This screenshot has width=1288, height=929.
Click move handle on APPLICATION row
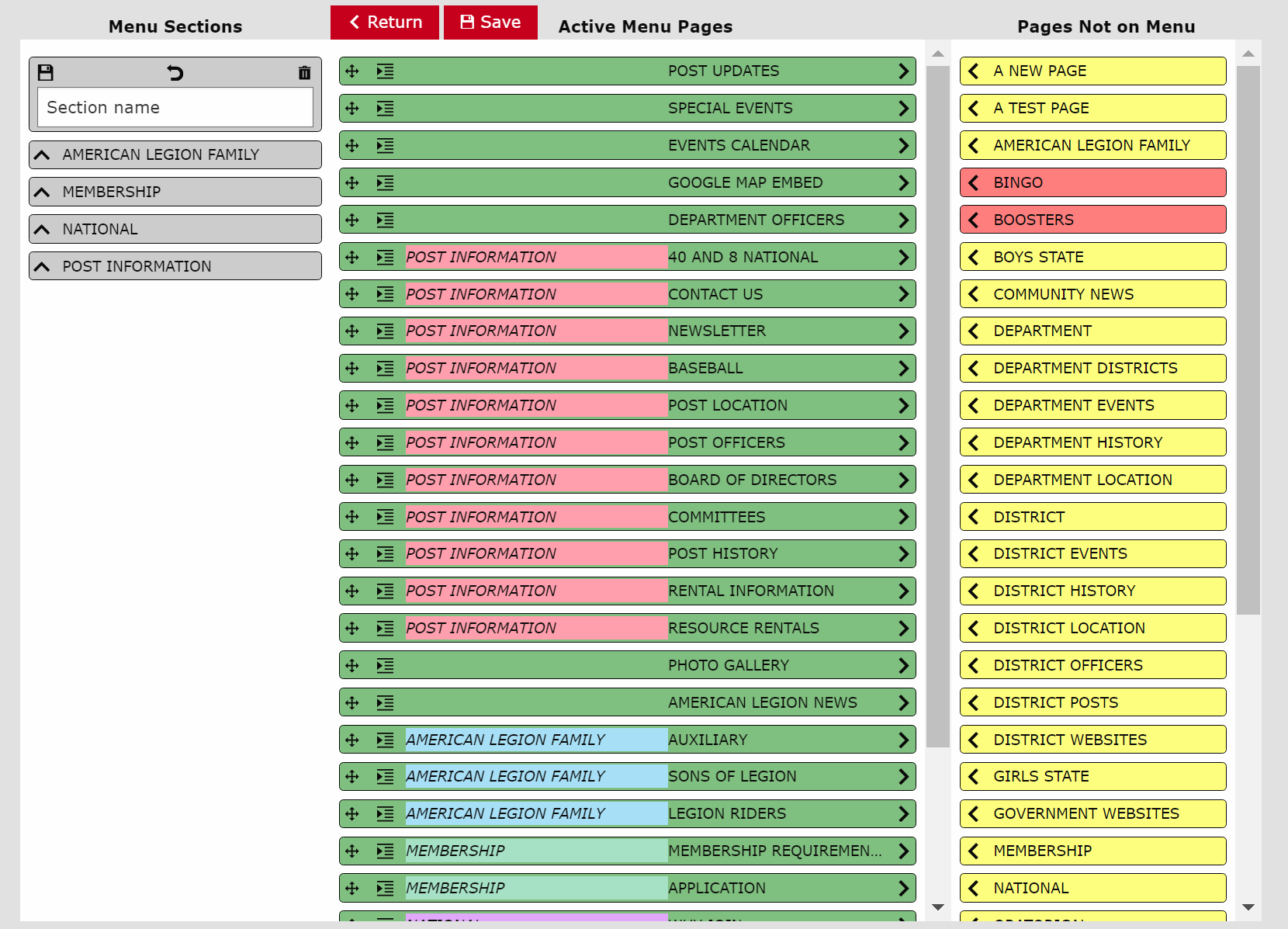tap(352, 889)
